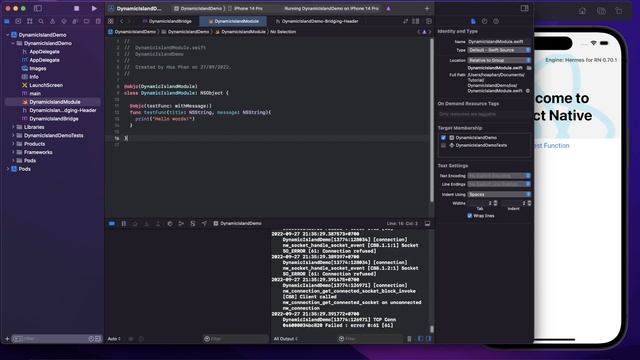Switch to the DynamicIslandModule tab
Image resolution: width=640 pixels, height=360 pixels.
[x=233, y=21]
